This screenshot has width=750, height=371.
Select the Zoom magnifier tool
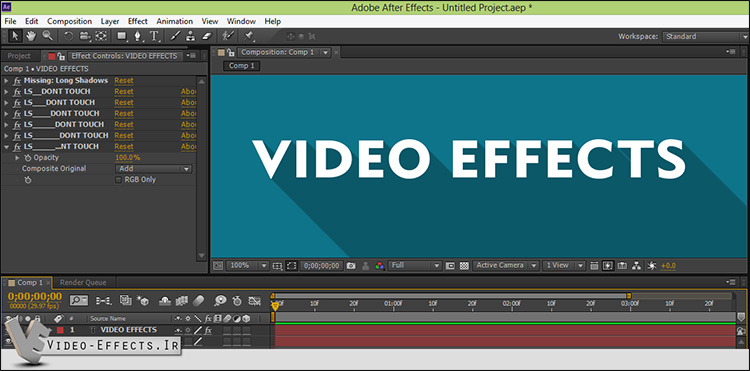(x=47, y=36)
